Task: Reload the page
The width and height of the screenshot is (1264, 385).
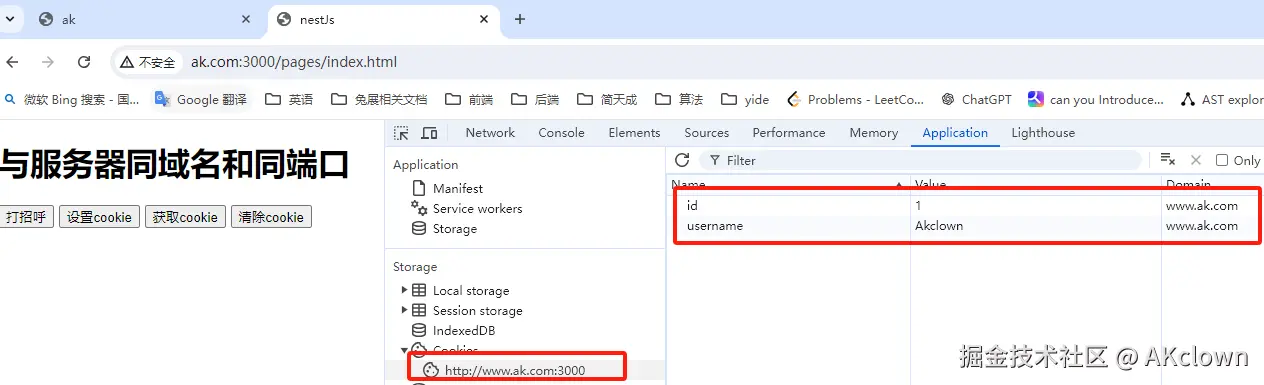Action: coord(84,62)
